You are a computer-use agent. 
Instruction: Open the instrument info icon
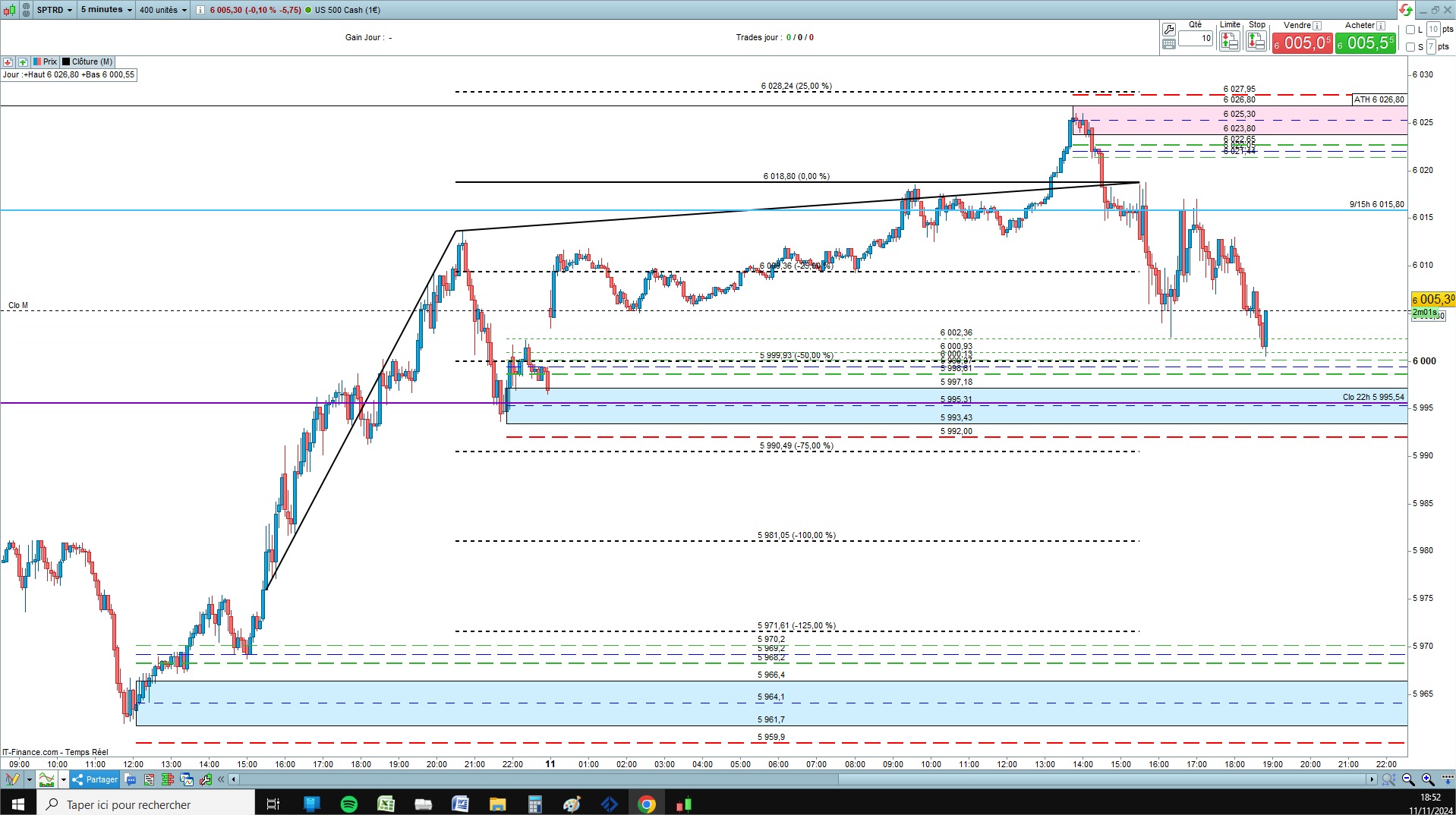pos(200,10)
